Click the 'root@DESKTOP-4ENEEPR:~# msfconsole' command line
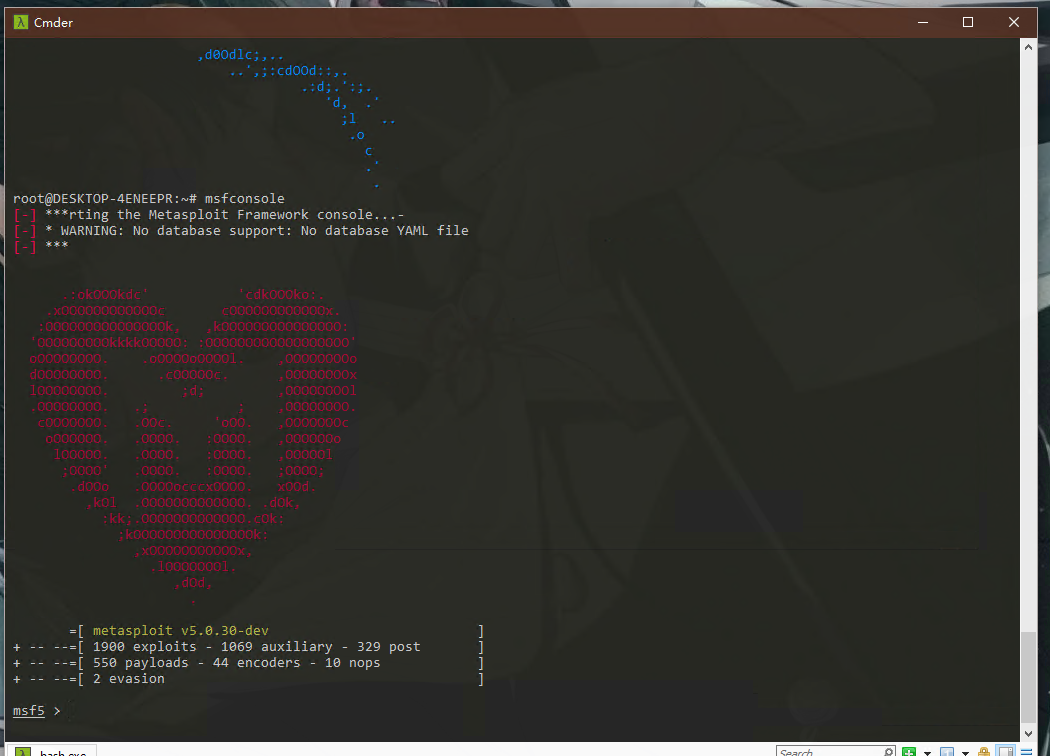Screen dimensions: 1050x756 click(149, 199)
